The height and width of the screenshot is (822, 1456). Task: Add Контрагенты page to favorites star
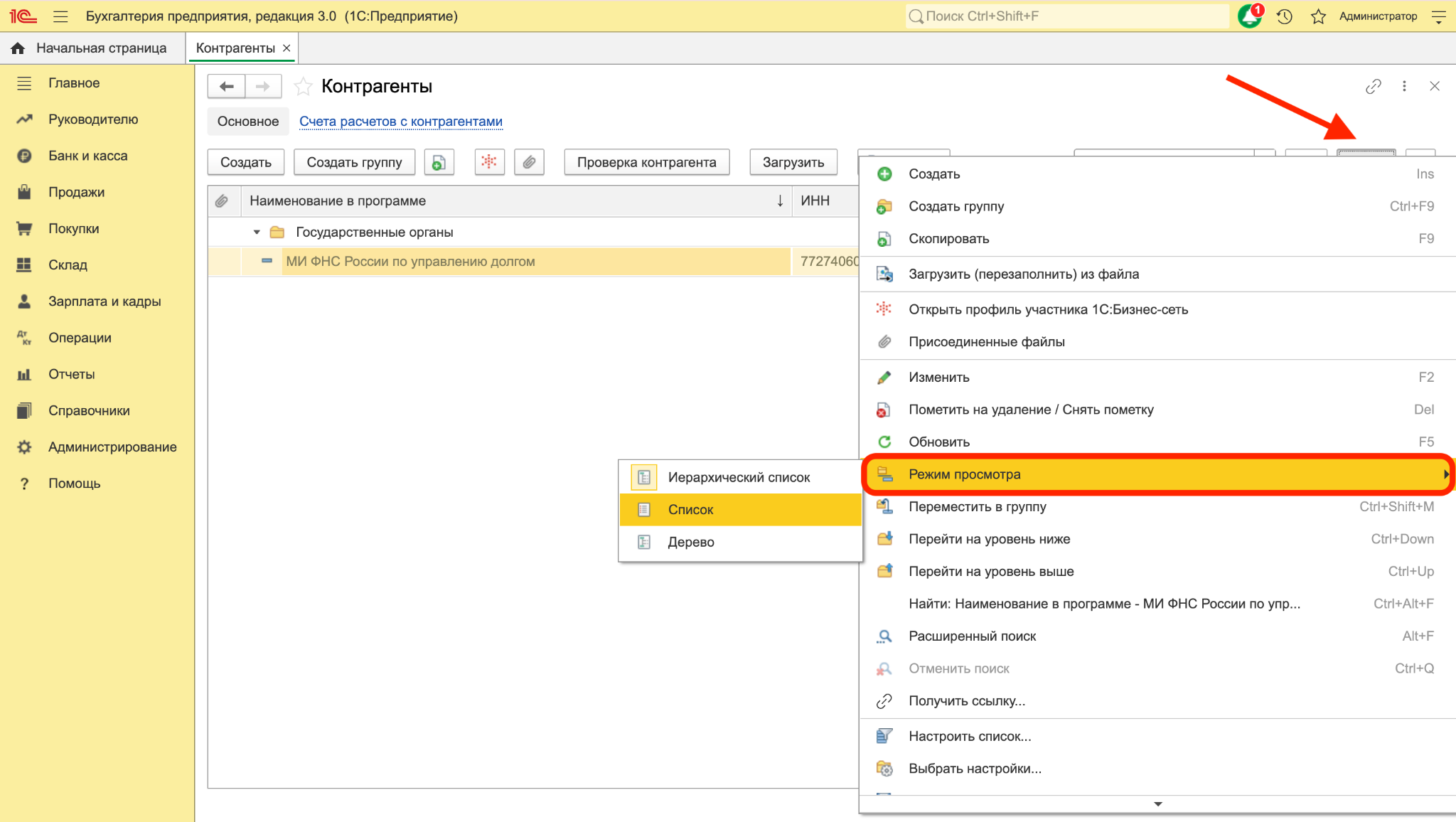pyautogui.click(x=304, y=86)
